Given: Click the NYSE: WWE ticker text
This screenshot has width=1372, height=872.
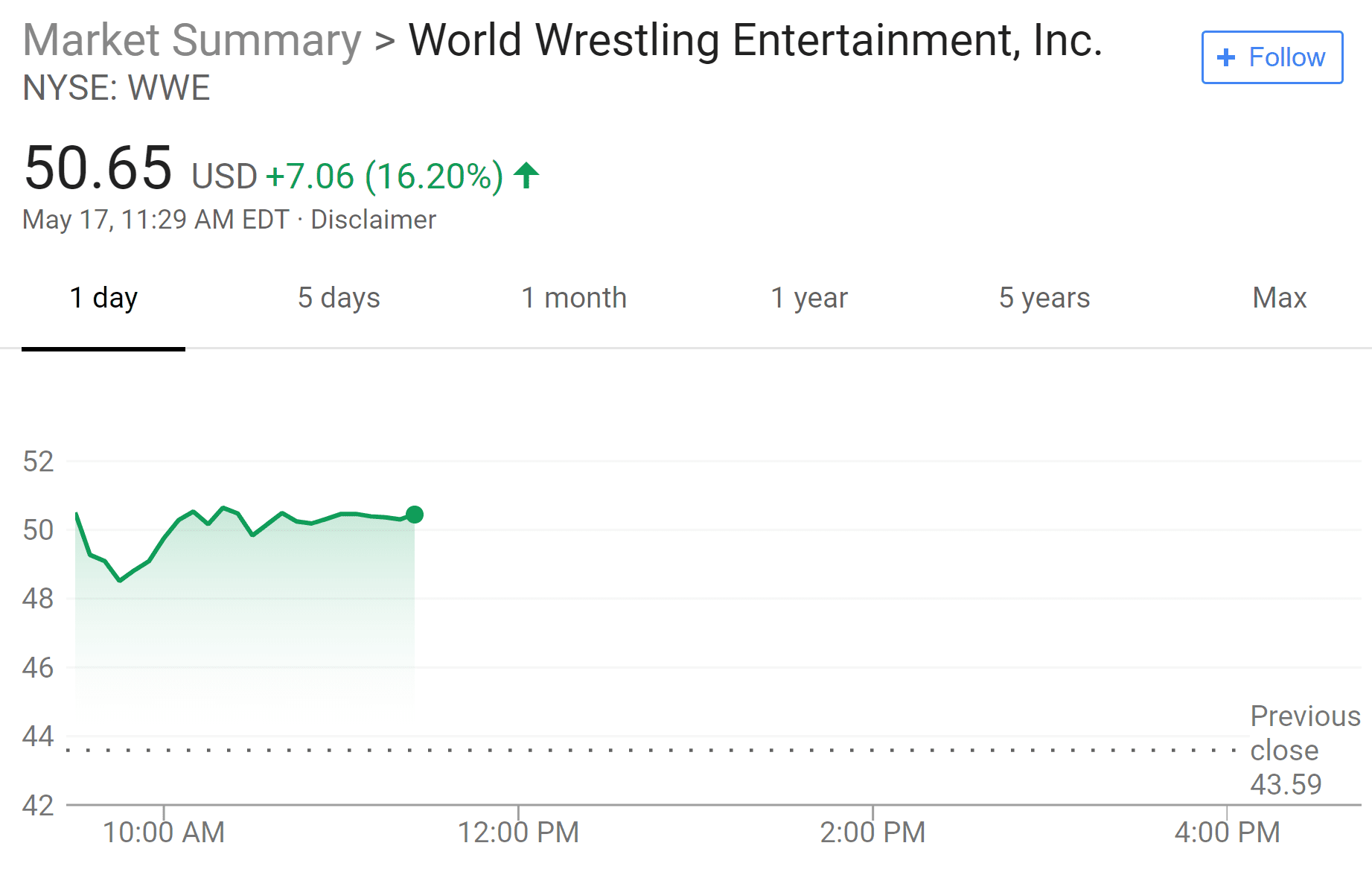Looking at the screenshot, I should point(117,89).
